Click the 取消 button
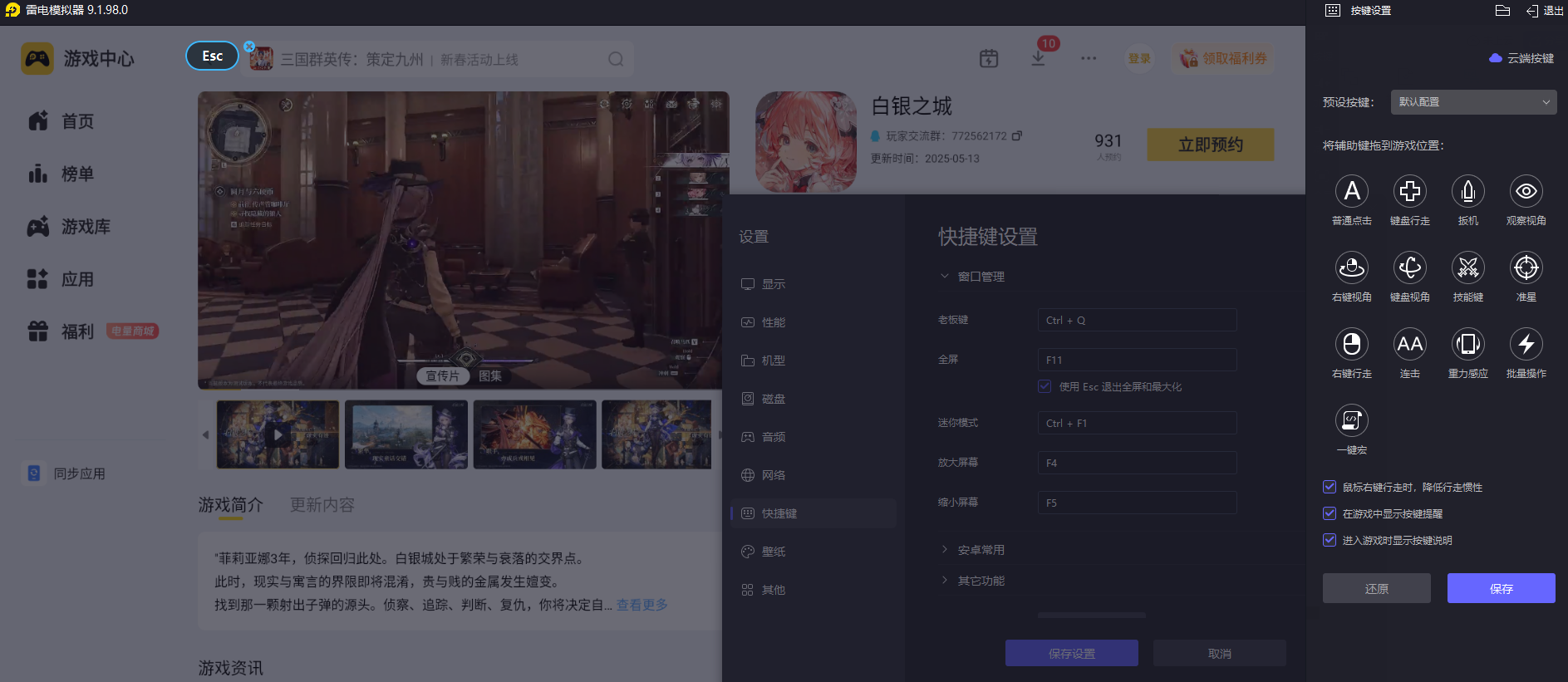Viewport: 1568px width, 682px height. pyautogui.click(x=1220, y=653)
